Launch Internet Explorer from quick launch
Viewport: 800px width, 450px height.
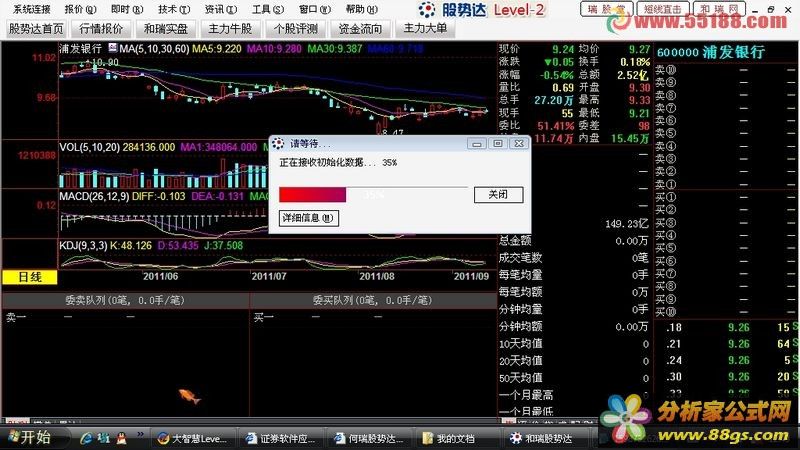pyautogui.click(x=86, y=438)
